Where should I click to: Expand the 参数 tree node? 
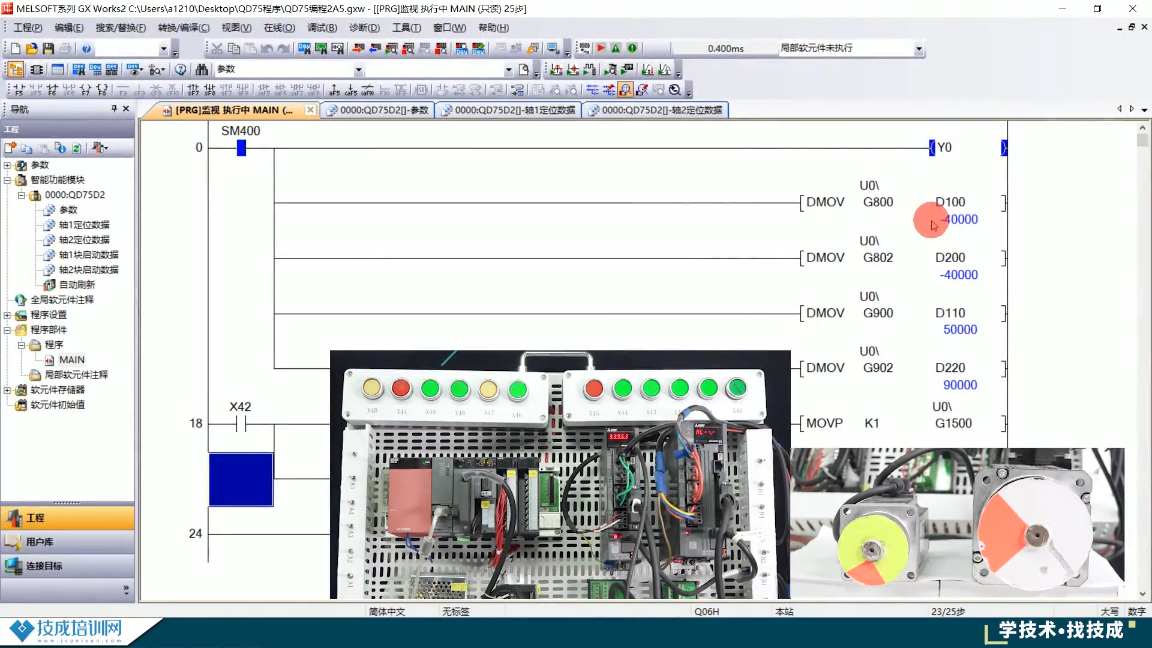tap(7, 165)
